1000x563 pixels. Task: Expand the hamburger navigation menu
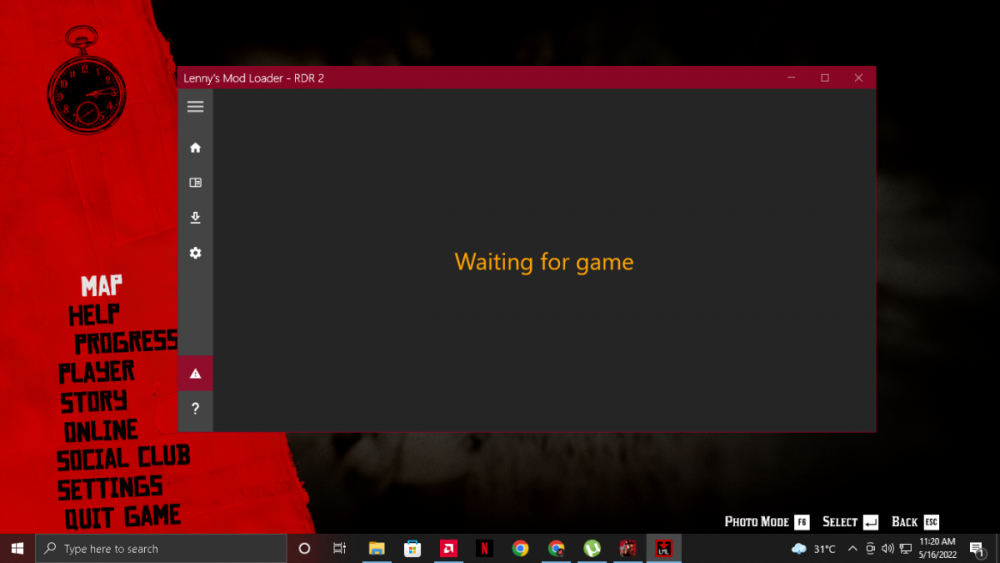click(195, 107)
